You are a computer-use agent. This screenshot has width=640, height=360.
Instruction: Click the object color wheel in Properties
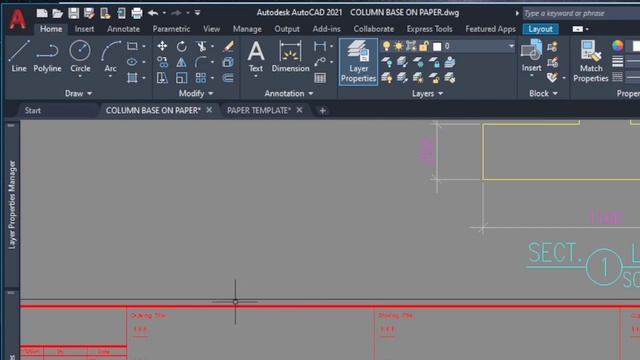point(618,46)
